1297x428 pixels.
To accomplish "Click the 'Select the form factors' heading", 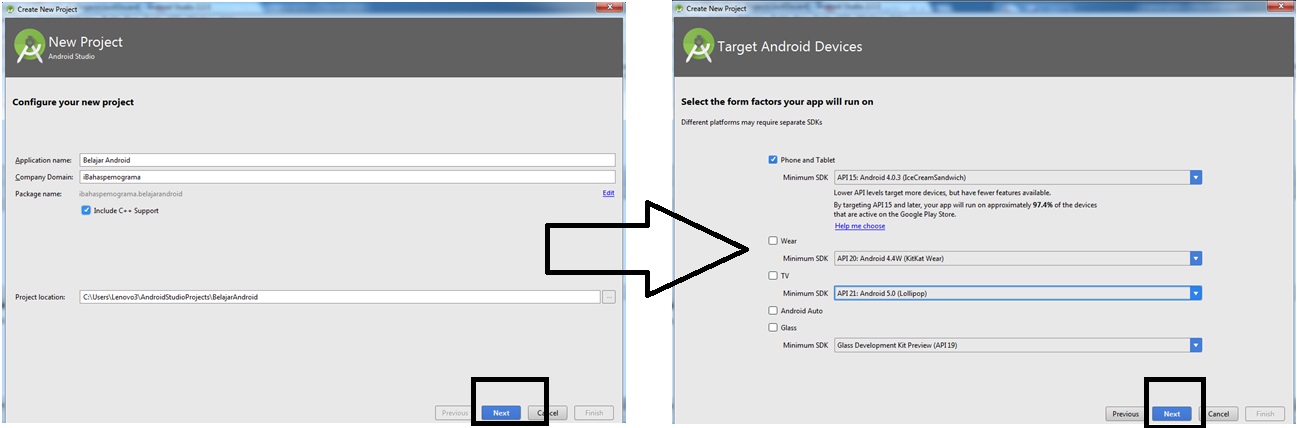I will click(x=777, y=102).
